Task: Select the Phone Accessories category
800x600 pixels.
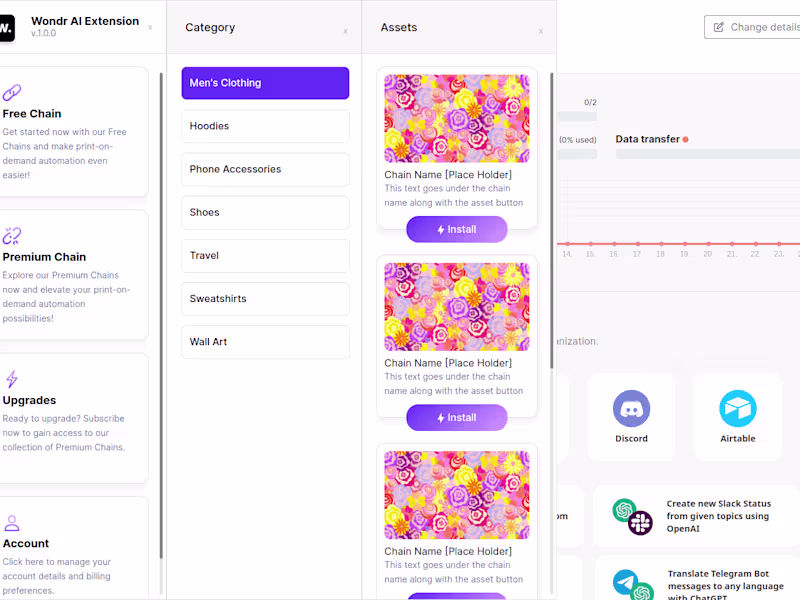Action: pyautogui.click(x=265, y=169)
